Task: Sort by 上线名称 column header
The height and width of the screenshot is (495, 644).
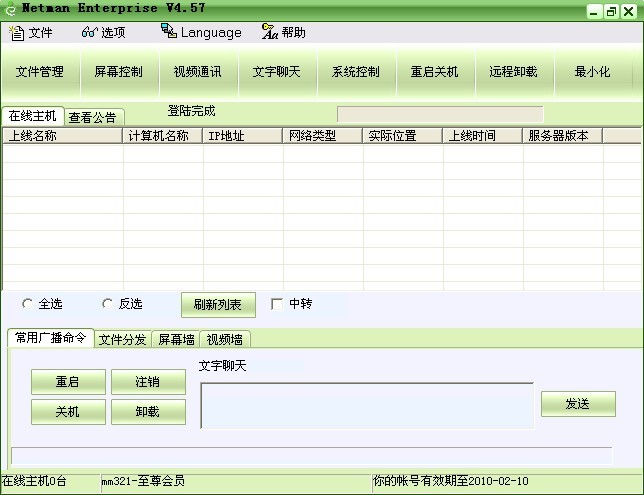Action: 62,136
